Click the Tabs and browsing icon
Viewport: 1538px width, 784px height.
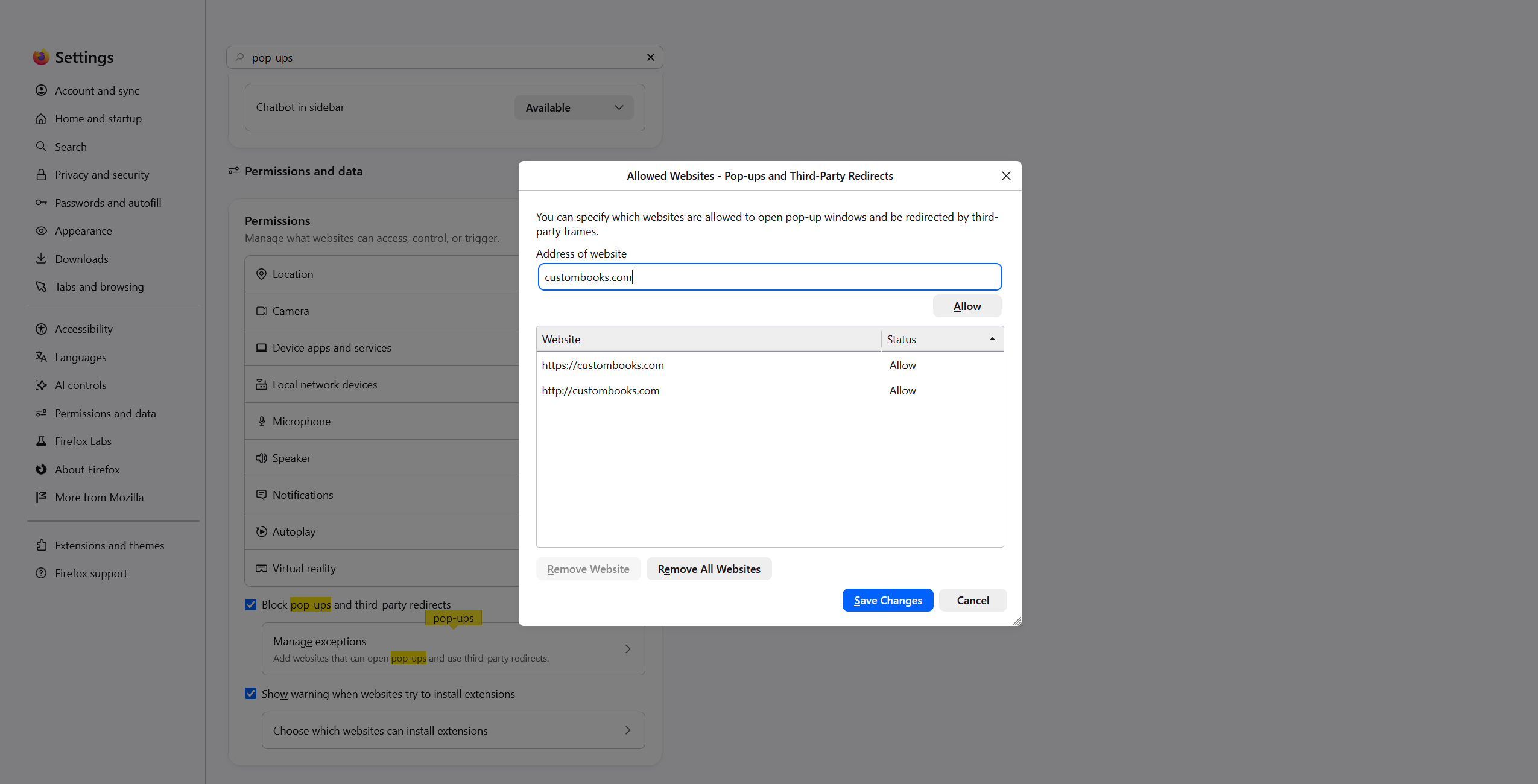point(41,287)
